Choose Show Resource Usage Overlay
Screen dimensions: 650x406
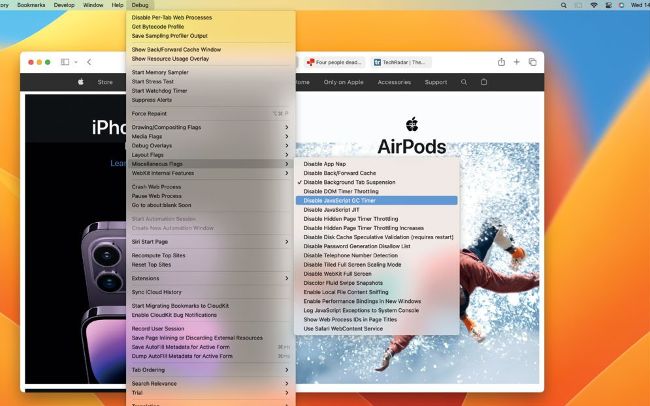(211, 58)
